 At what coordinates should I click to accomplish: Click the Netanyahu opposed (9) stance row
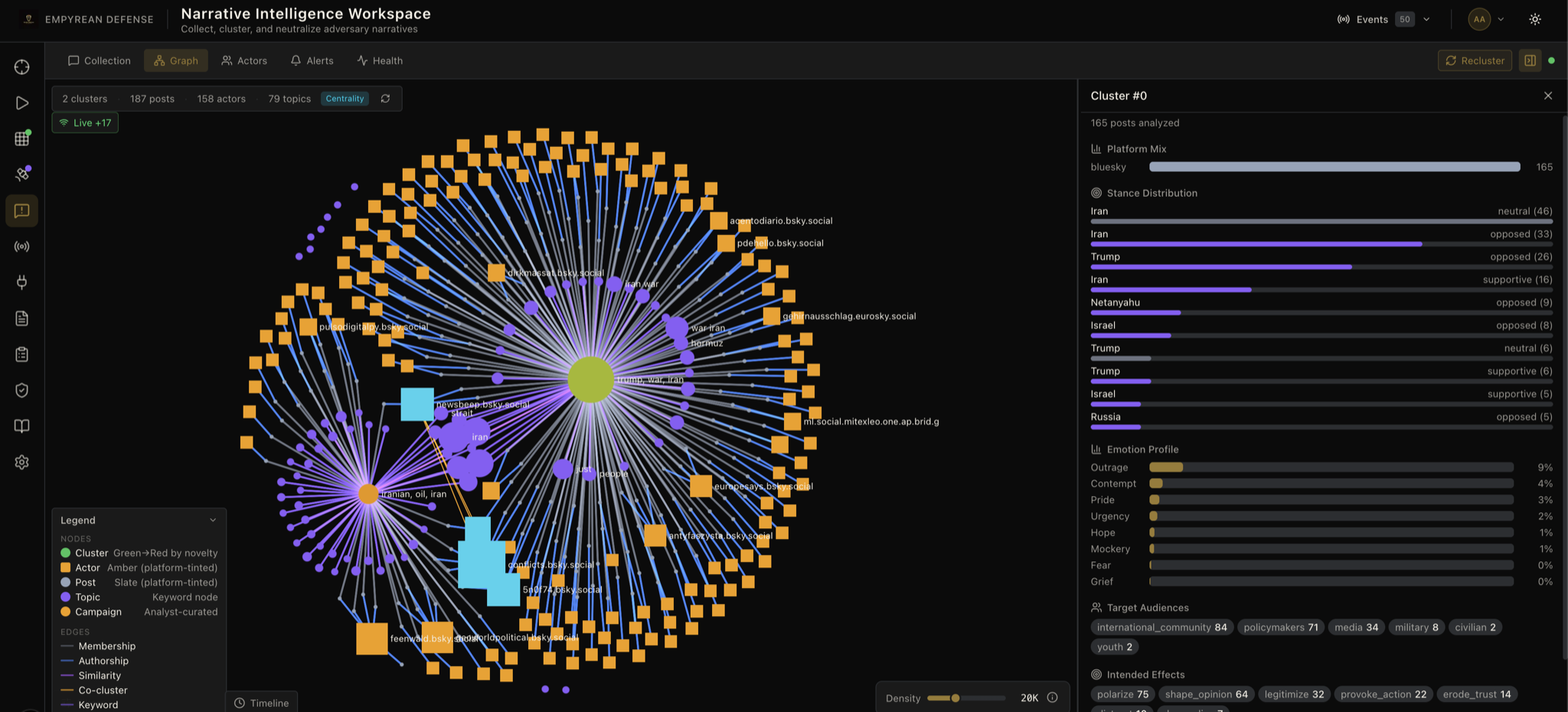coord(1321,306)
